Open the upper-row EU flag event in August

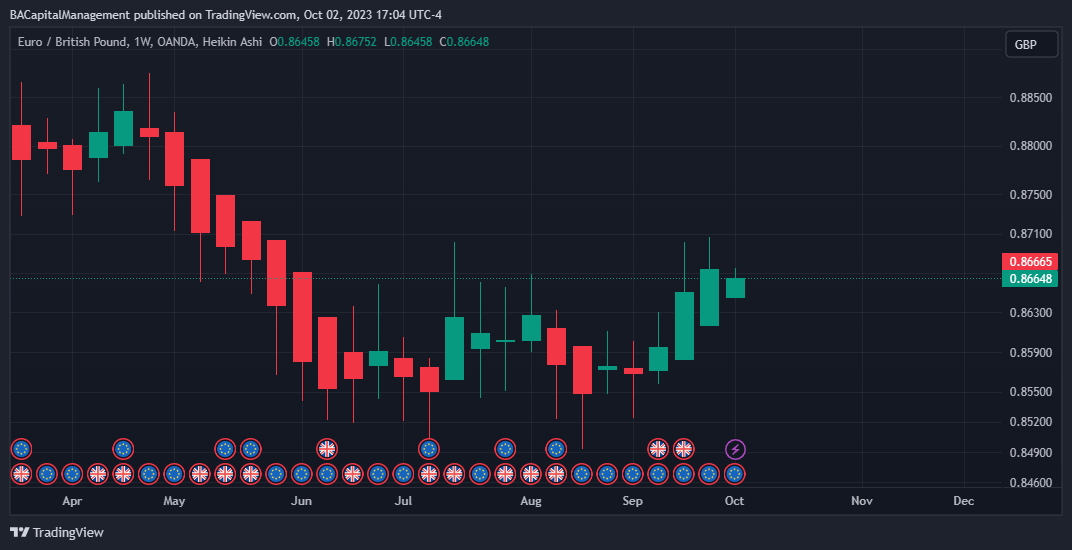(557, 449)
